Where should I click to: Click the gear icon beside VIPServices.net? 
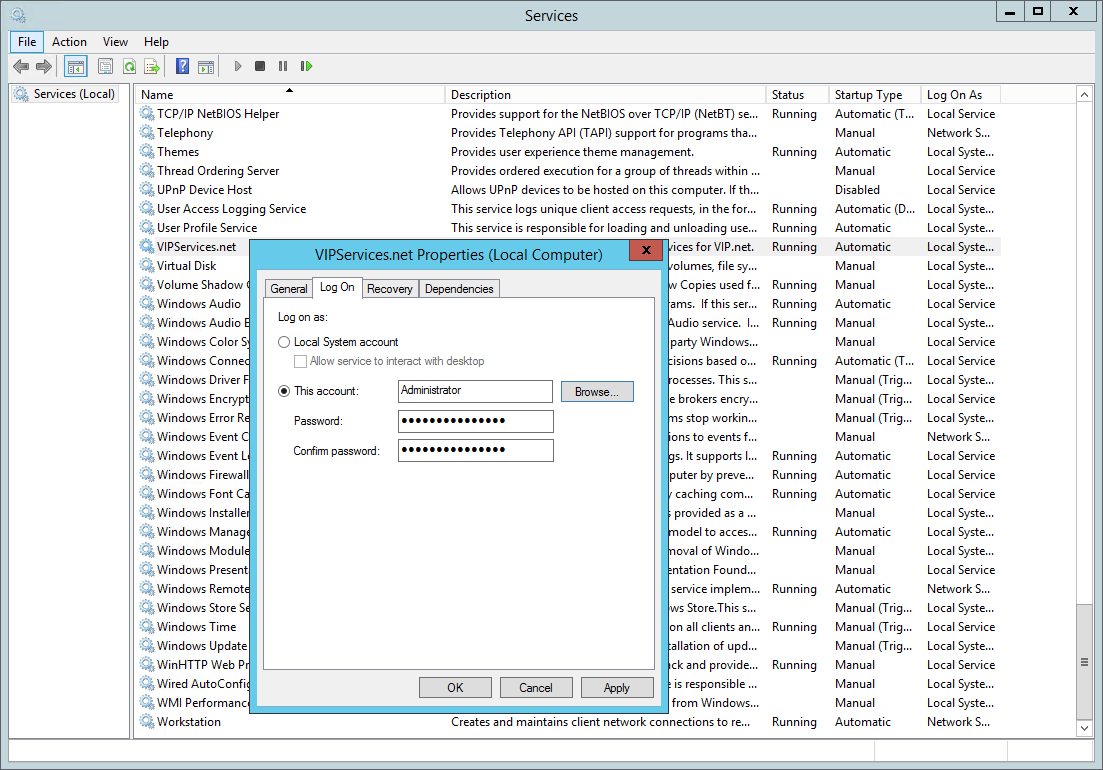[x=146, y=246]
